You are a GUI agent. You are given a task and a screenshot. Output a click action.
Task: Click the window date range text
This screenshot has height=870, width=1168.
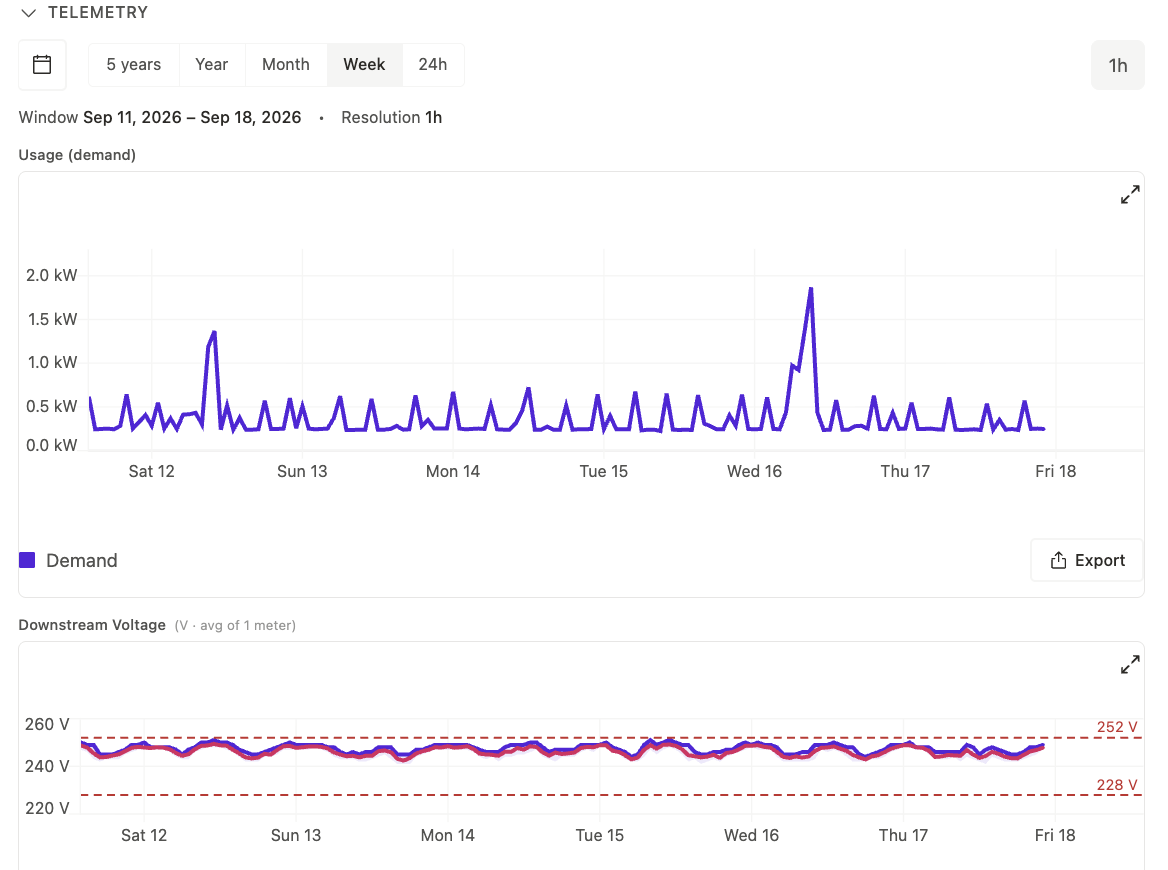coord(192,118)
